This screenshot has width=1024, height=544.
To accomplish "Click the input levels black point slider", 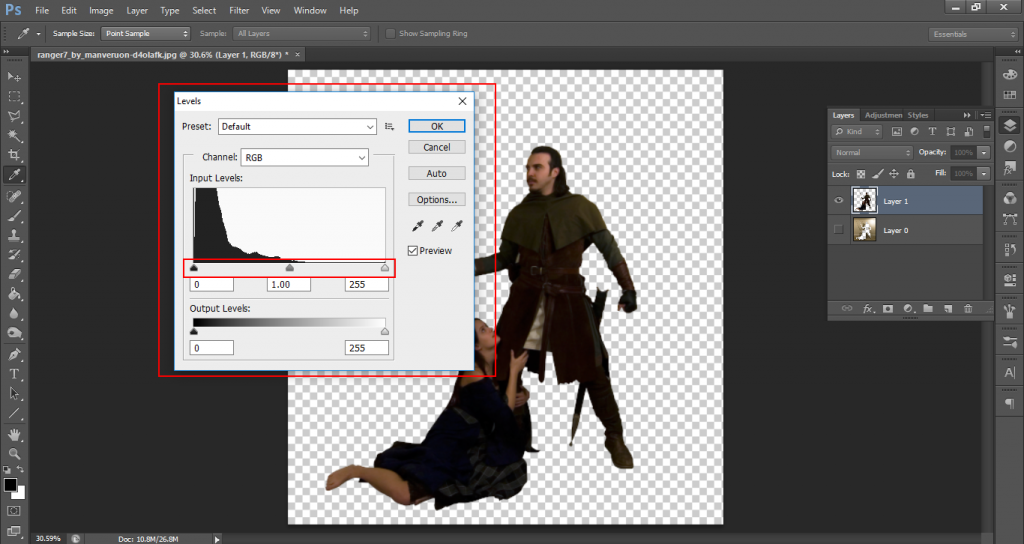I will point(194,268).
